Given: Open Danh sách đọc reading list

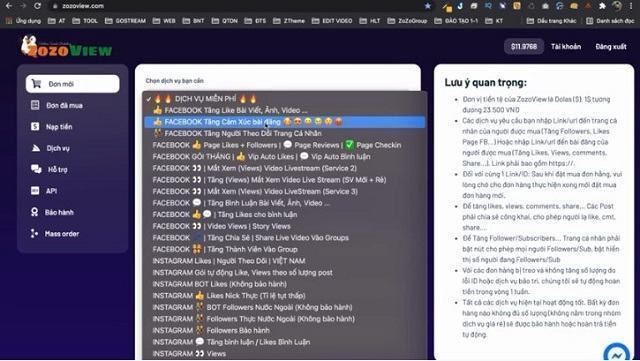Looking at the screenshot, I should point(610,21).
